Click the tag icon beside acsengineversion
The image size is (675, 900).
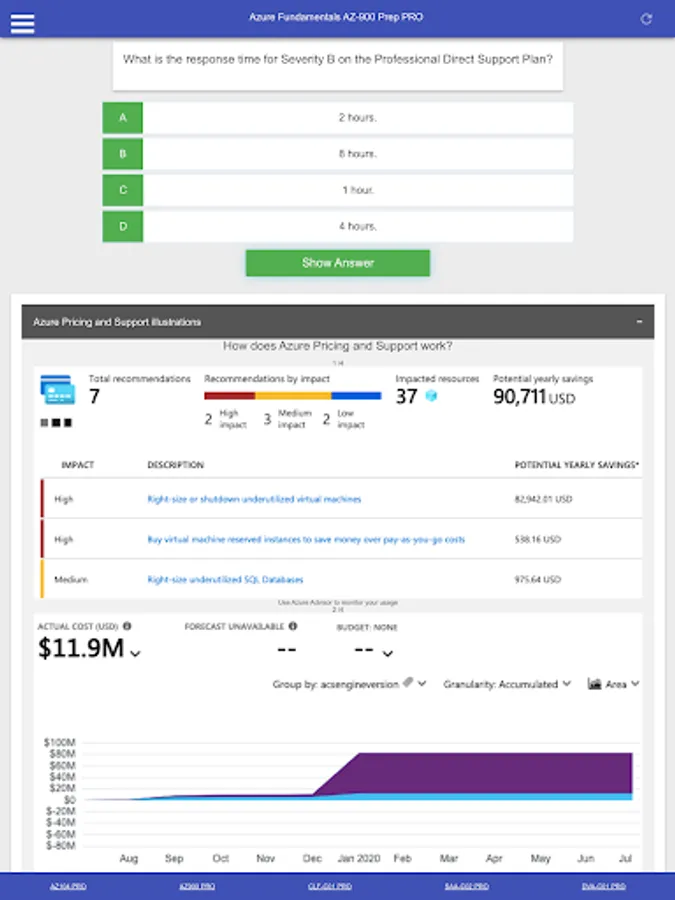click(408, 682)
